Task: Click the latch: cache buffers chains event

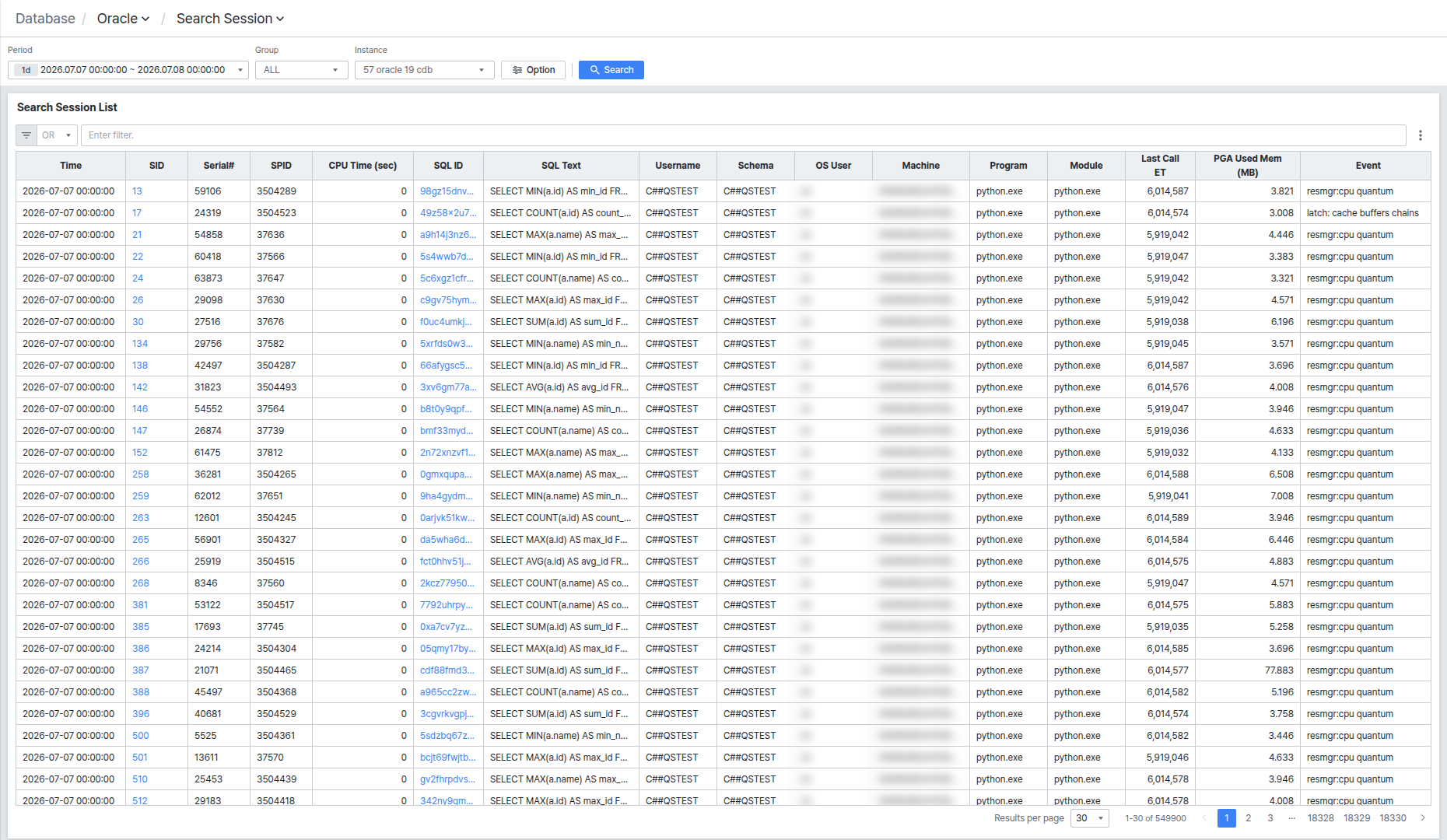Action: pos(1362,213)
